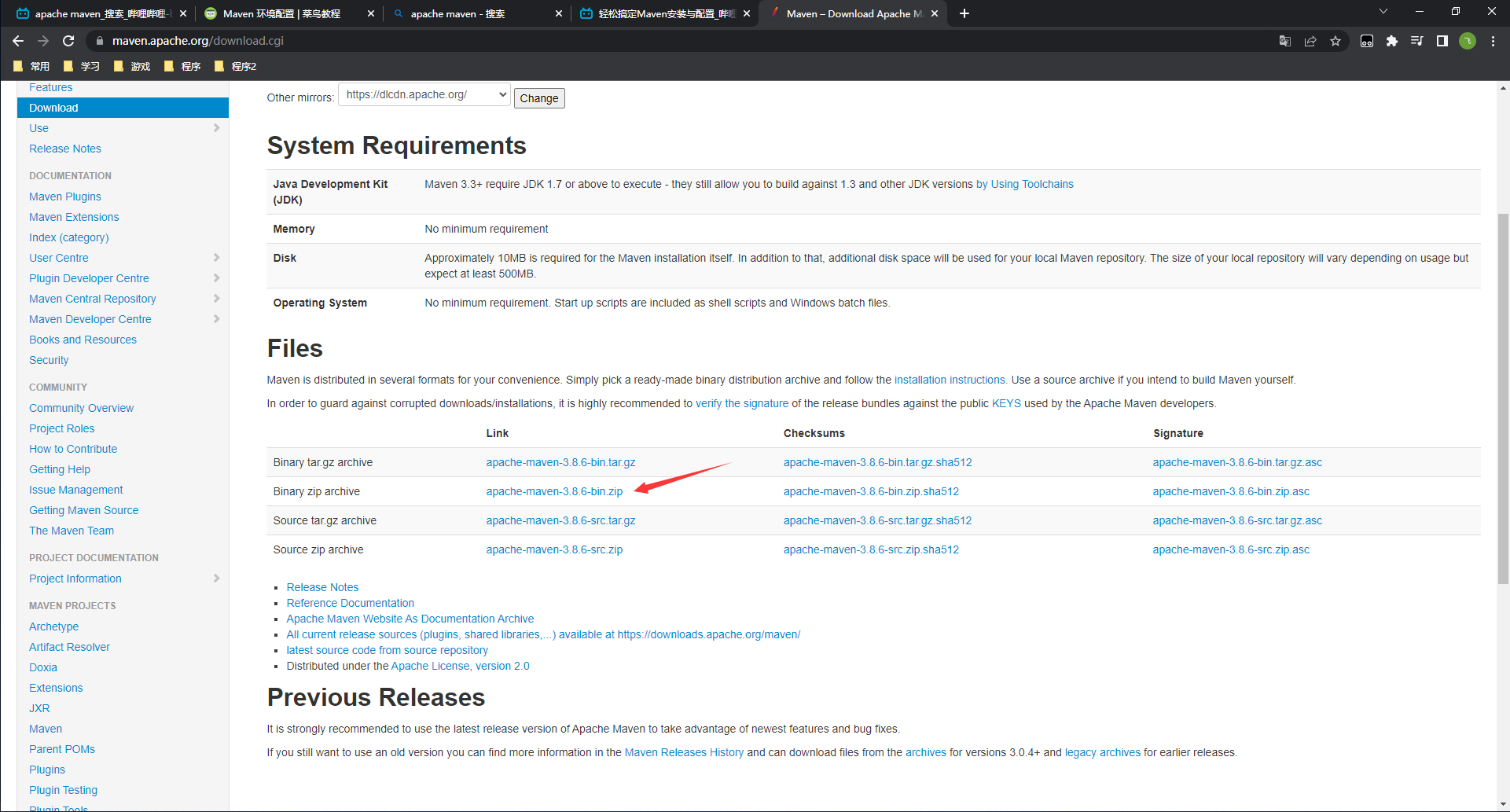Open the verify the signature link
Image resolution: width=1510 pixels, height=812 pixels.
click(x=742, y=403)
